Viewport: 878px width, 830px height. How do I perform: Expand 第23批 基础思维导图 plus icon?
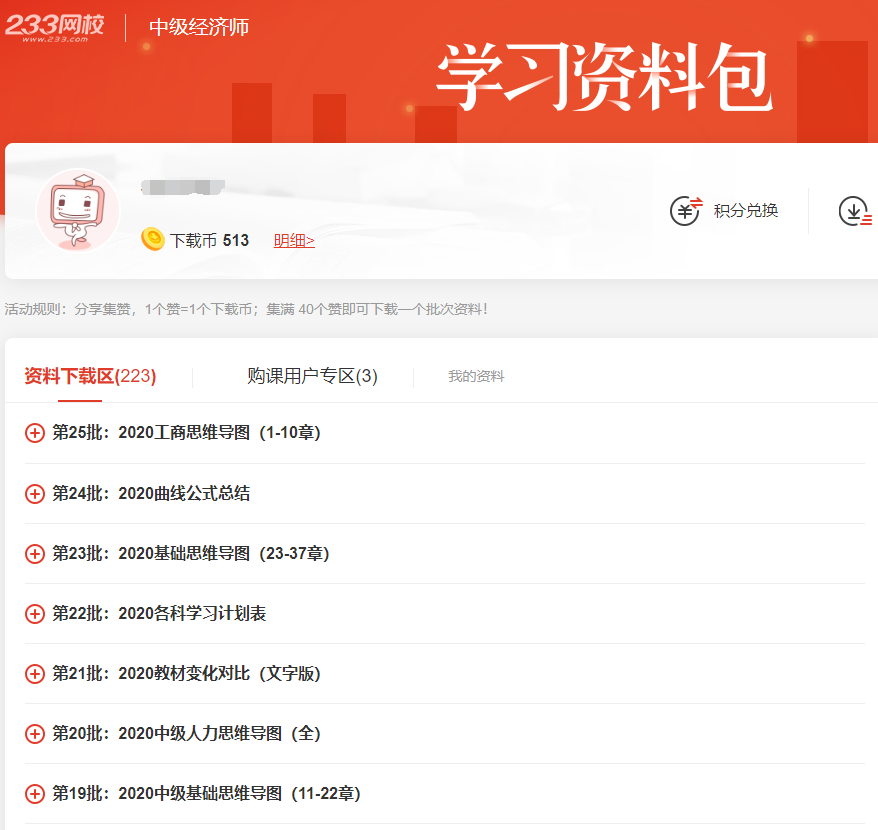click(x=35, y=553)
